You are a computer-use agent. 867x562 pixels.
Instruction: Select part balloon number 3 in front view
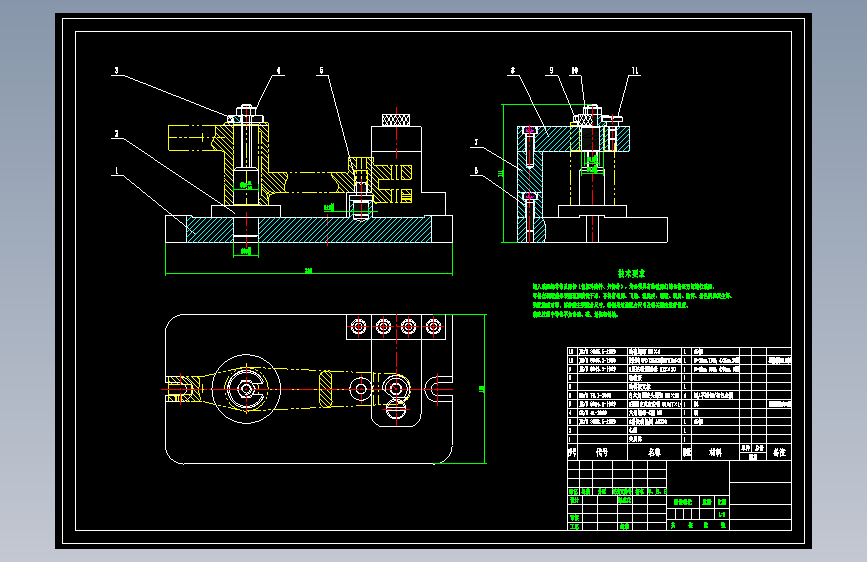pyautogui.click(x=116, y=71)
